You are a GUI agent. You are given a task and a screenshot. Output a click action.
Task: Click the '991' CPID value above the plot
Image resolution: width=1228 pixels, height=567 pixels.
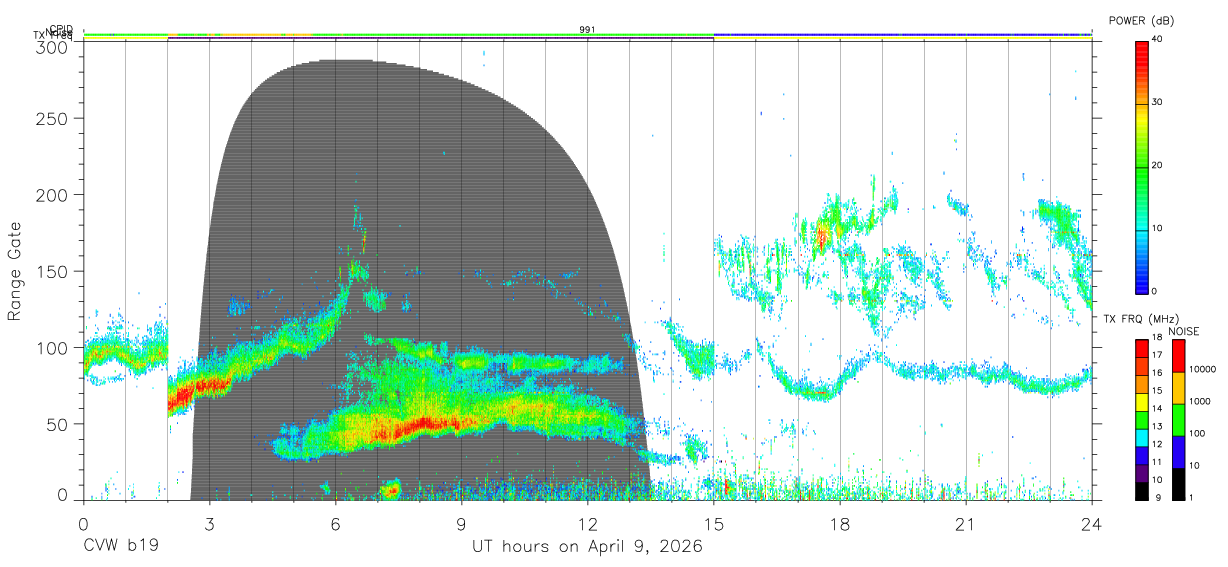point(588,30)
